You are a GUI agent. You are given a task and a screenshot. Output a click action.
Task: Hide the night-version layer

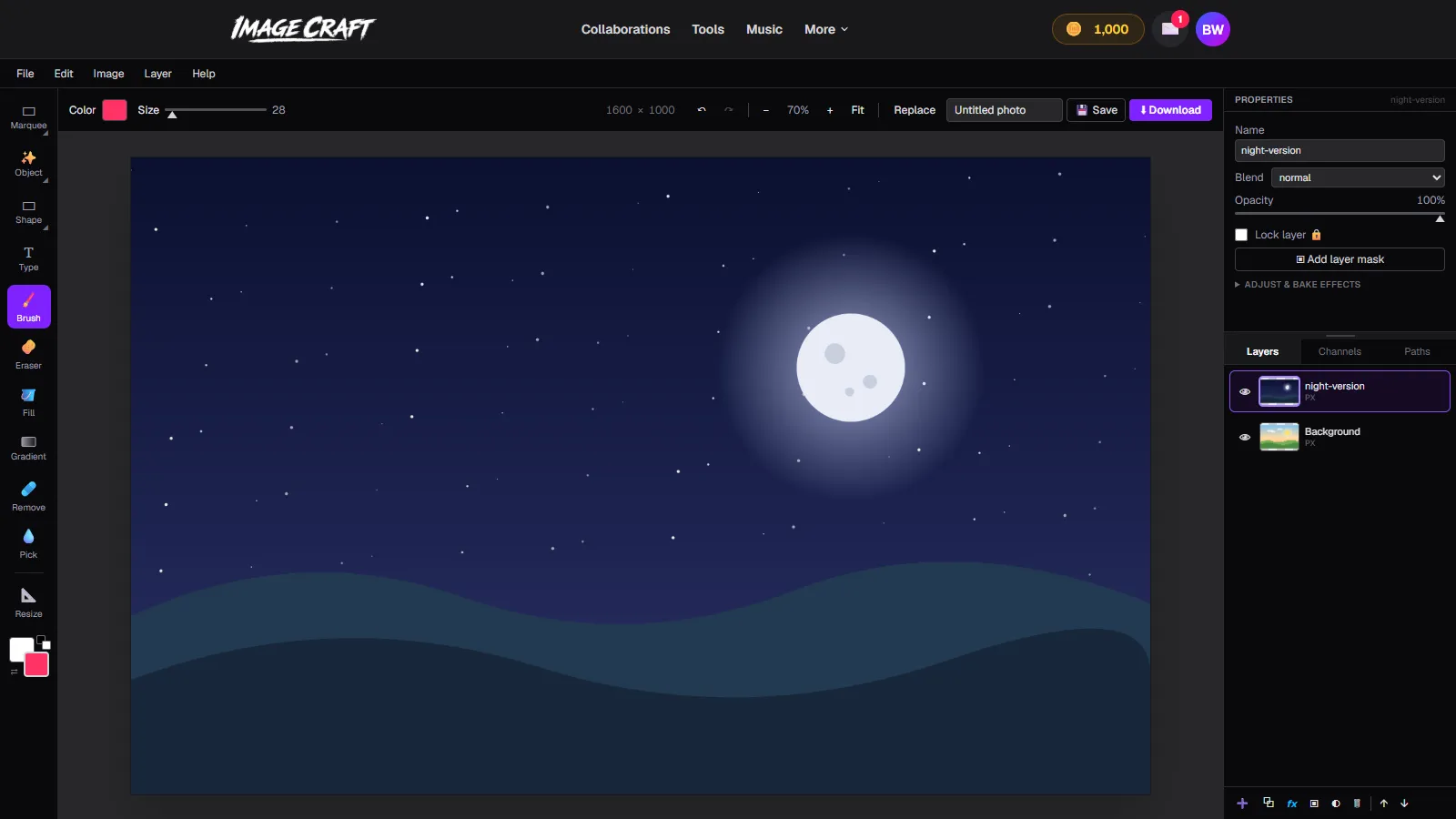click(1245, 391)
